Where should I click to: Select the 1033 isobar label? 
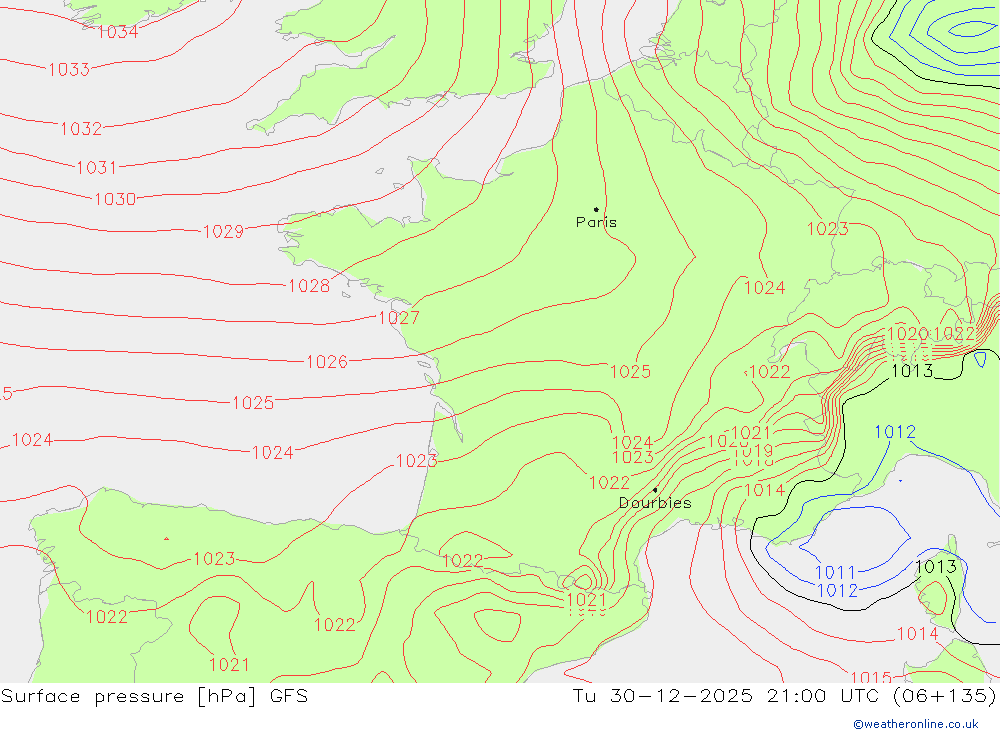[69, 70]
